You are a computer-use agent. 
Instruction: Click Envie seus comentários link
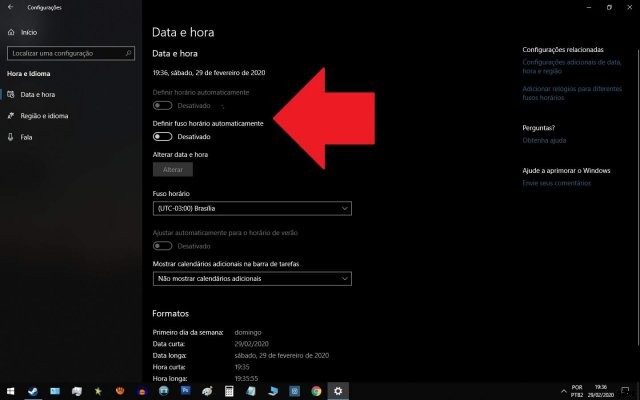[x=557, y=183]
